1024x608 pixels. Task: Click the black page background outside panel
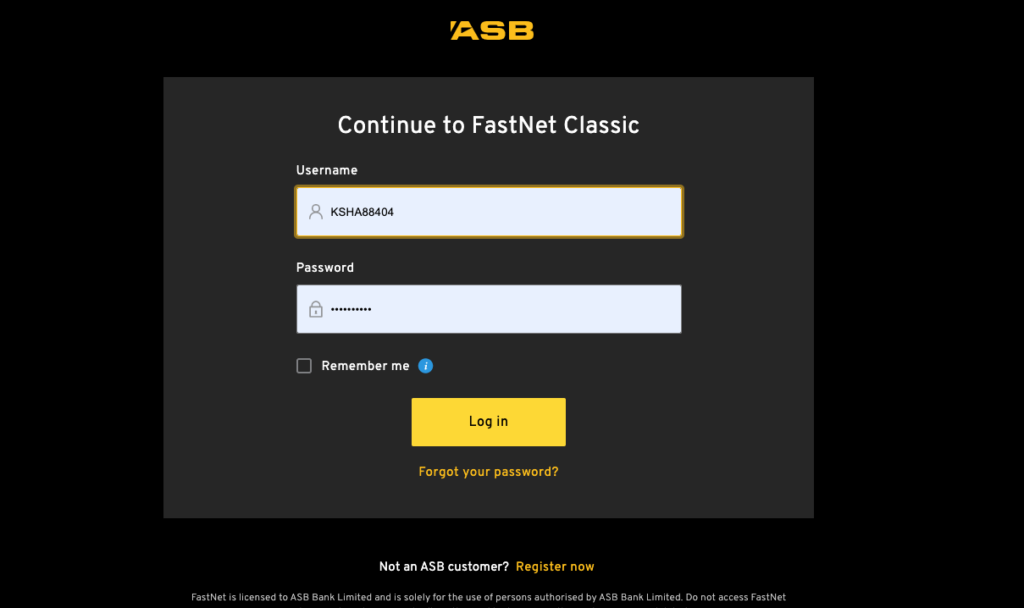(80, 300)
